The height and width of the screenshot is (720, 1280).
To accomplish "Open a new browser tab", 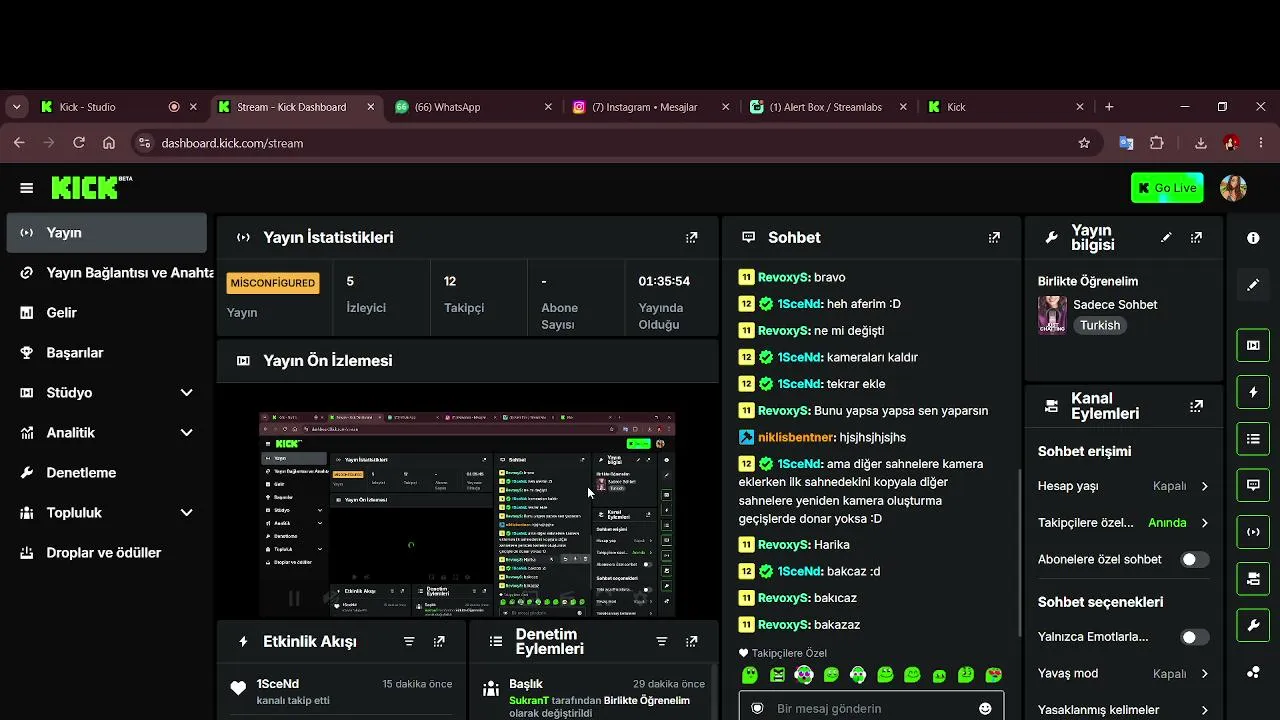I will click(x=1109, y=107).
